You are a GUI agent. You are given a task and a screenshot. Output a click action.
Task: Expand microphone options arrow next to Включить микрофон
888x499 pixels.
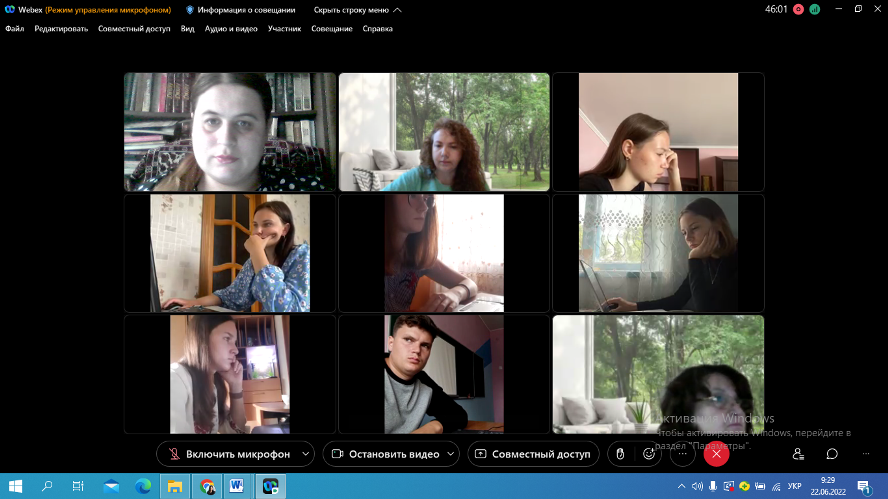coord(306,454)
